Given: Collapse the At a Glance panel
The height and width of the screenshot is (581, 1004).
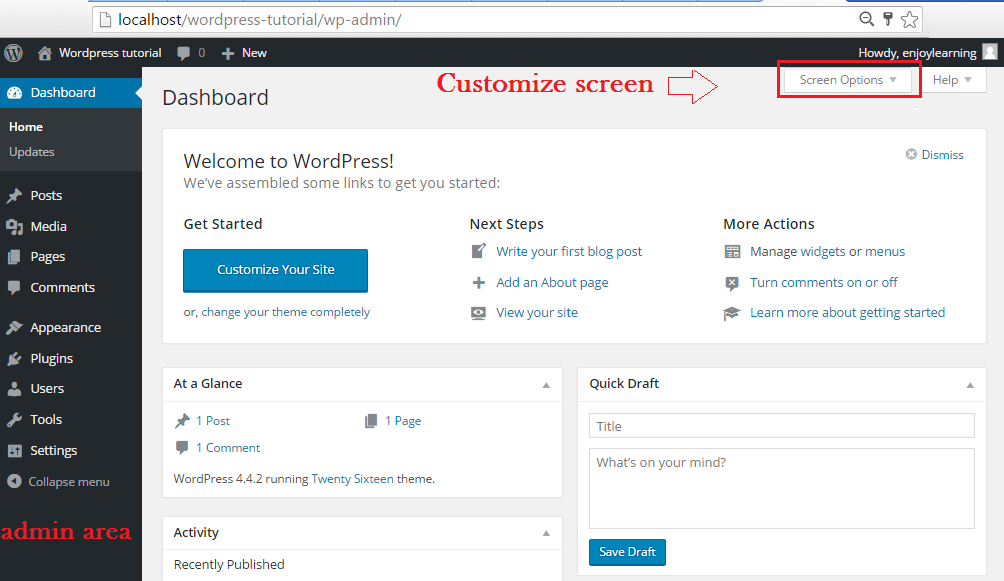Looking at the screenshot, I should coord(546,385).
